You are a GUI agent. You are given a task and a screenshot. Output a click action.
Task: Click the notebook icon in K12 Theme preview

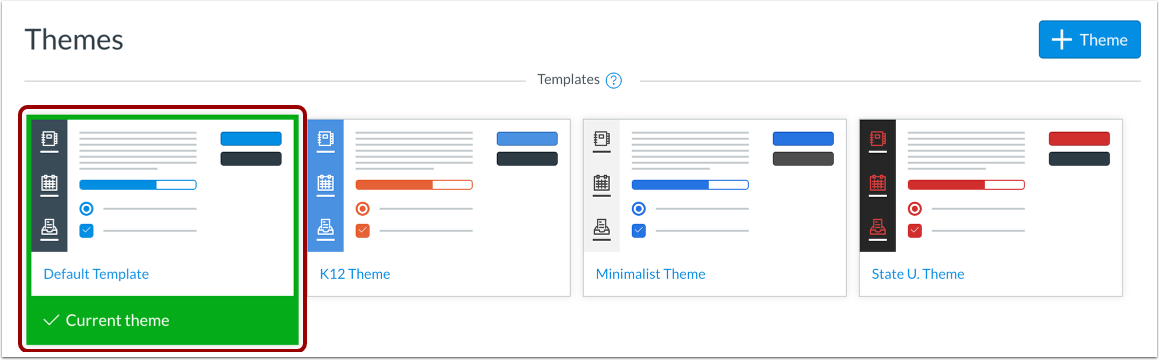coord(325,139)
